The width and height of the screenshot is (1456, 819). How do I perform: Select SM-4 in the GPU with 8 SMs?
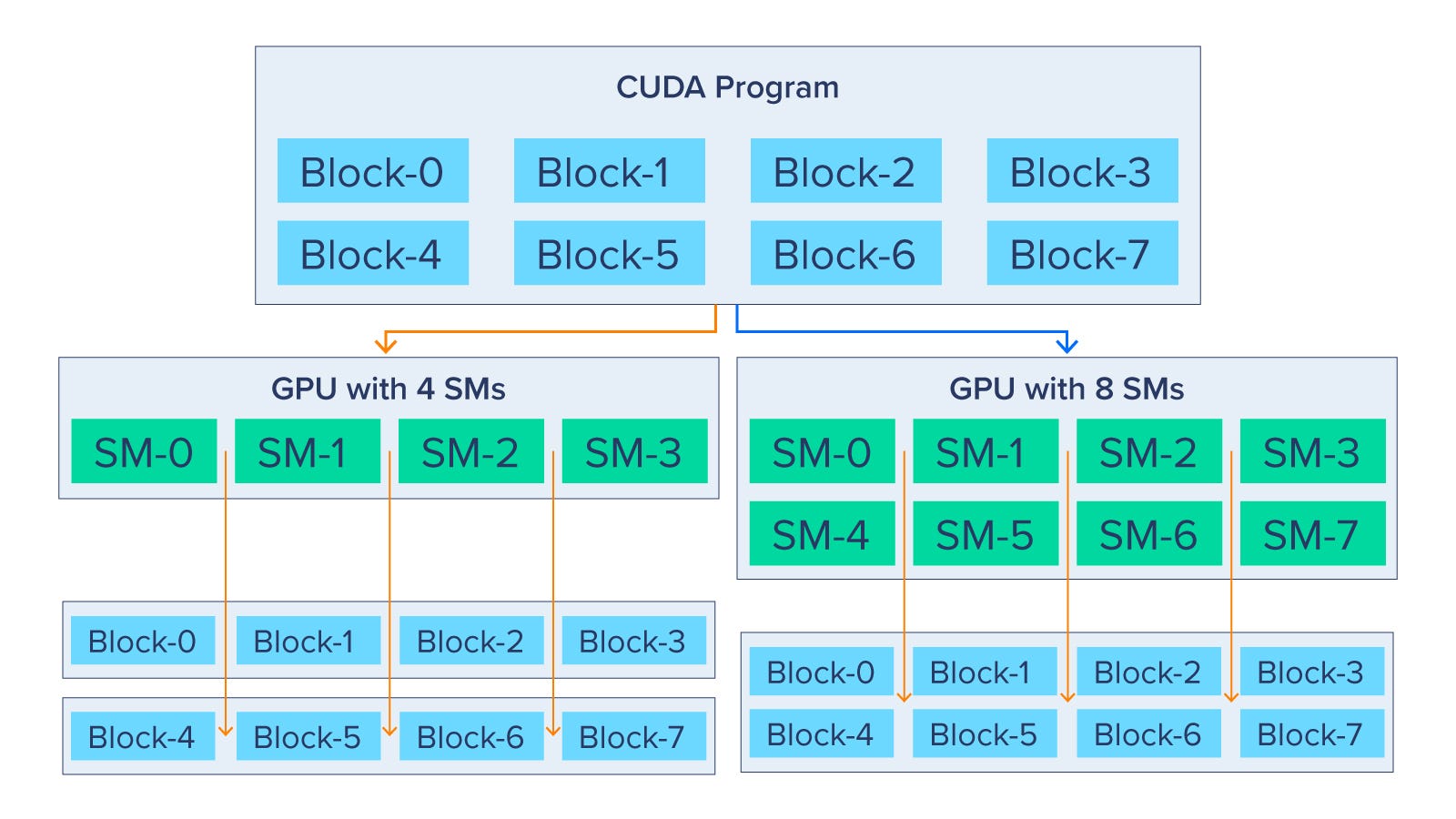pos(822,534)
